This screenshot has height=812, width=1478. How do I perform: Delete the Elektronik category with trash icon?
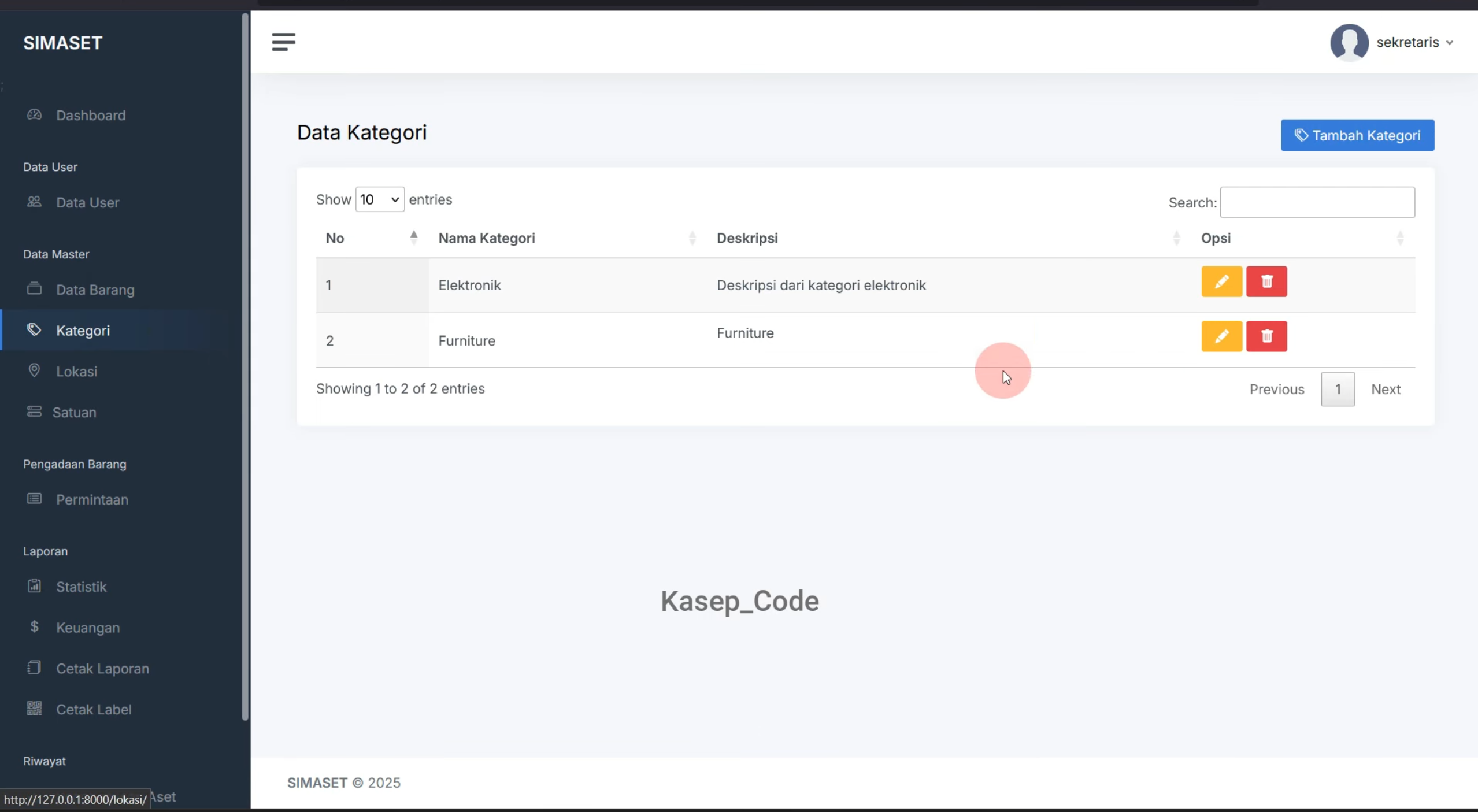point(1266,281)
